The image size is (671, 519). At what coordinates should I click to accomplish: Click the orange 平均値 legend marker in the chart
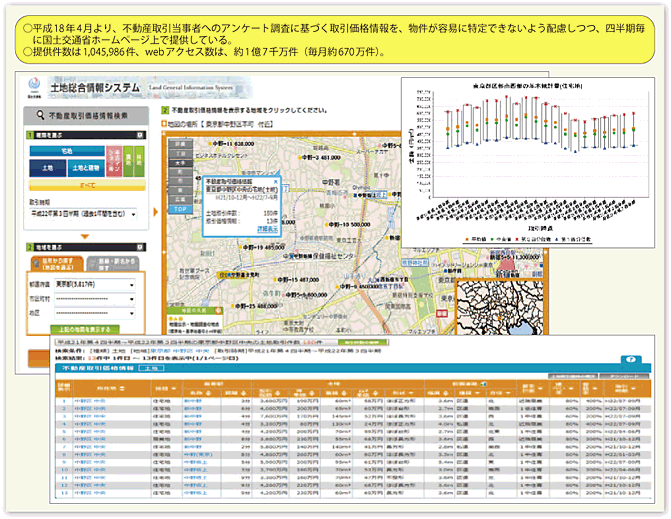coord(466,239)
